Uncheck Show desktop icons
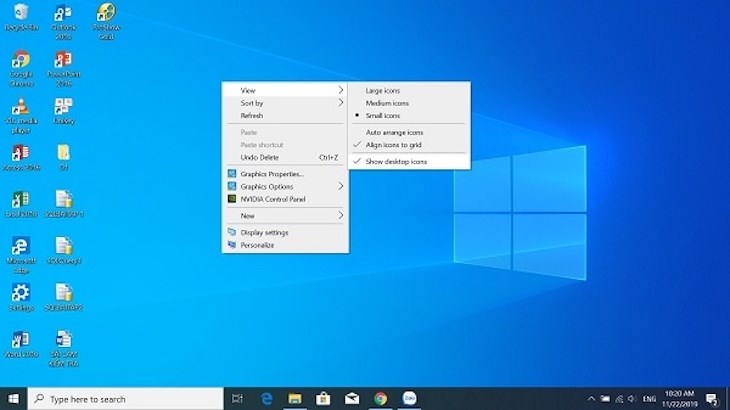Viewport: 730px width, 410px height. (396, 161)
